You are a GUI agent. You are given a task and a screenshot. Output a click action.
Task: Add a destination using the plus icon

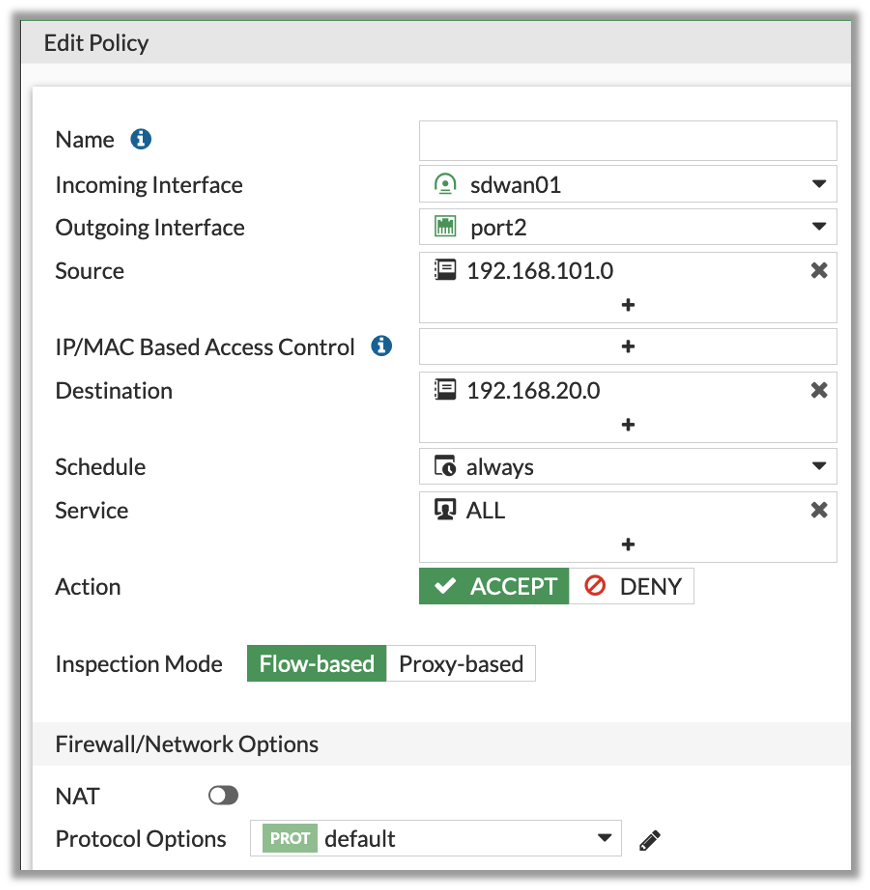[x=628, y=425]
